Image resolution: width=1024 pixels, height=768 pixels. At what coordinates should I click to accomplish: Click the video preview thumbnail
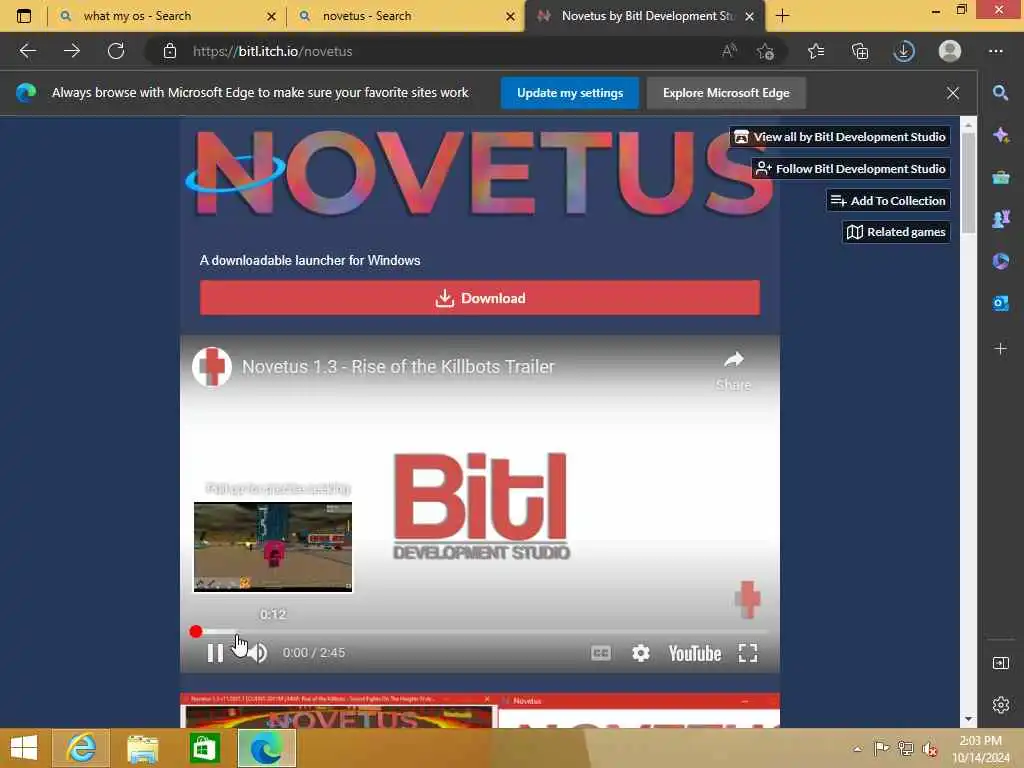[x=273, y=547]
